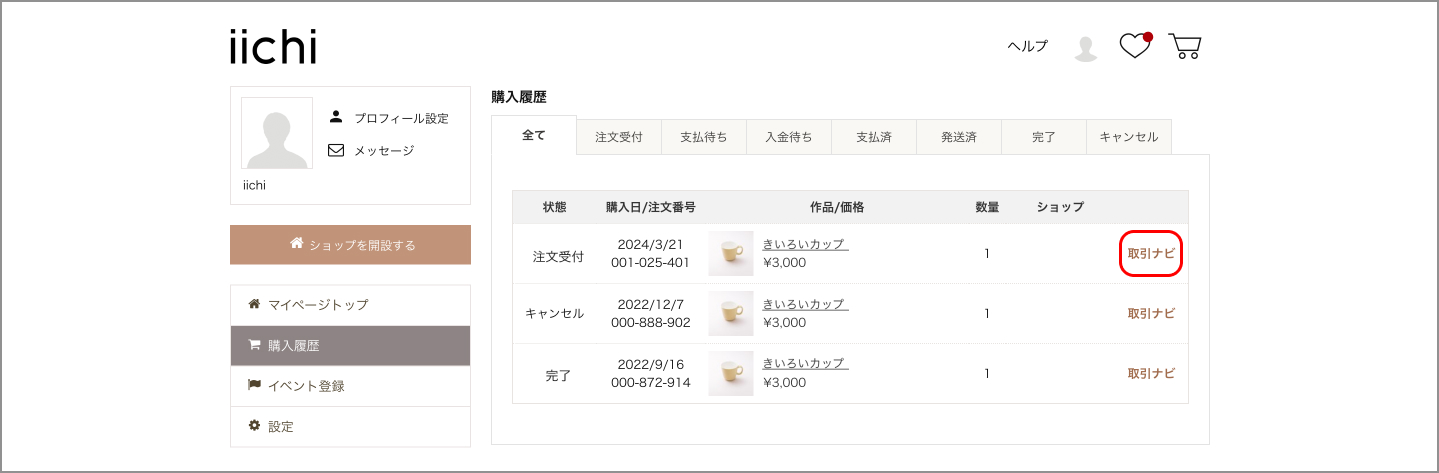The width and height of the screenshot is (1439, 473).
Task: Switch to the 発送済 tab
Action: (x=959, y=137)
